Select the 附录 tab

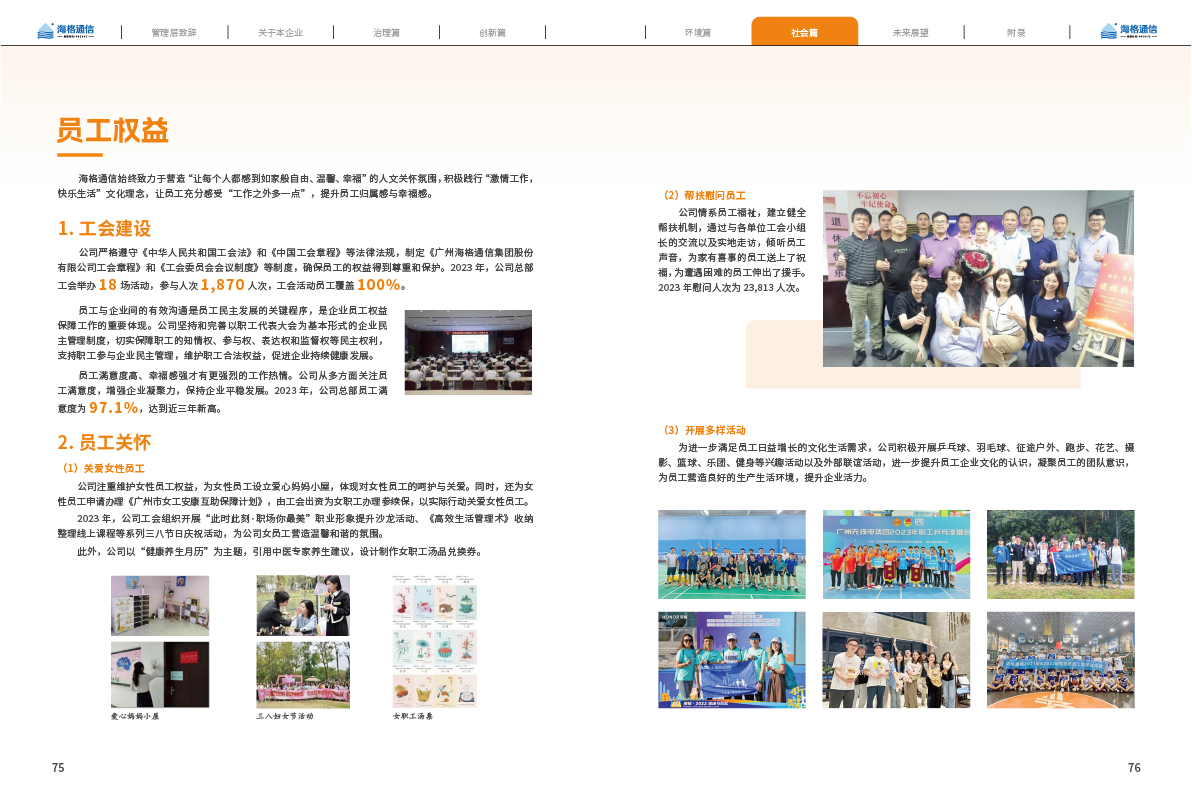[1017, 32]
